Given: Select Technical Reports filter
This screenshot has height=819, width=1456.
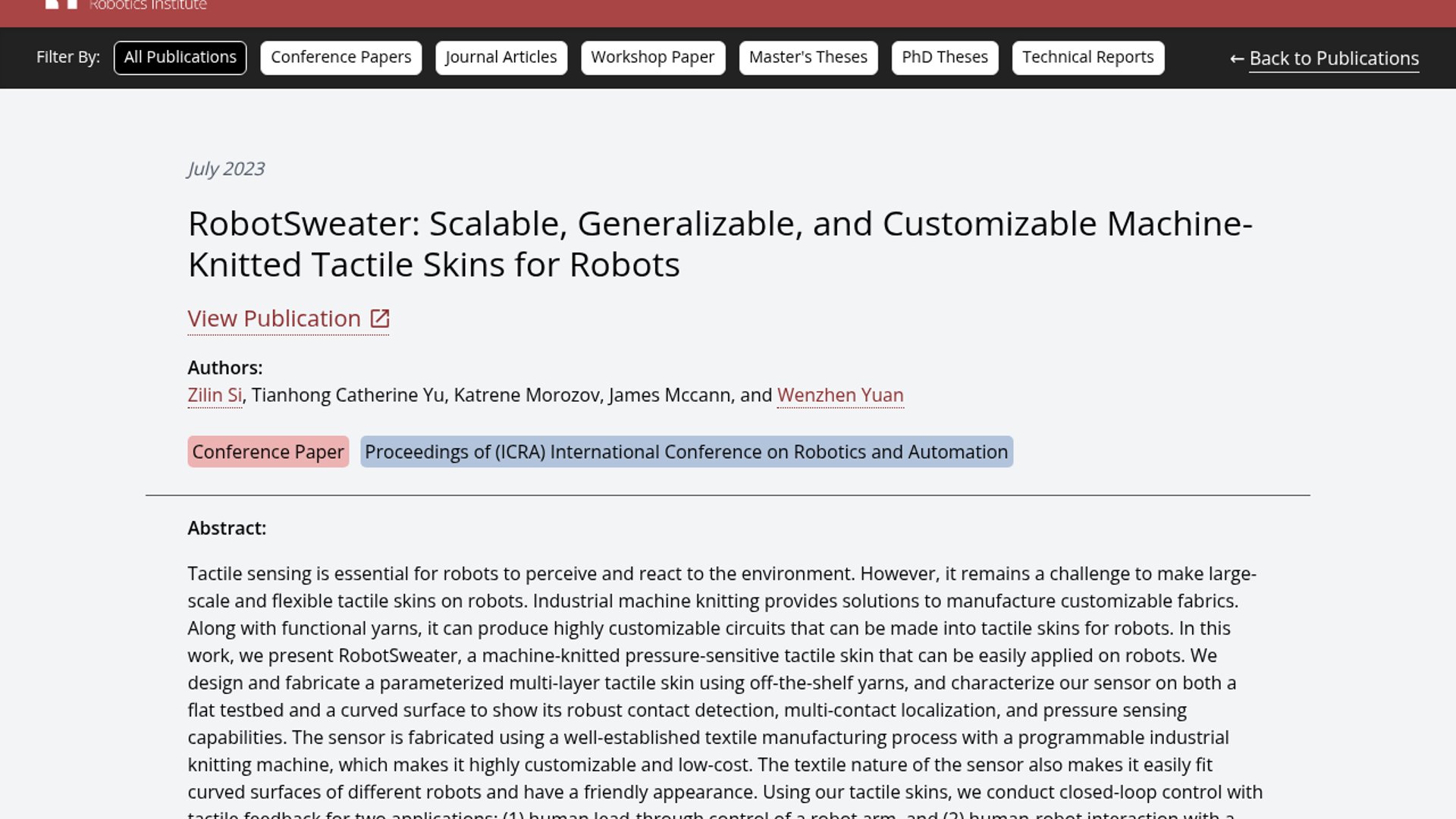Looking at the screenshot, I should point(1087,58).
